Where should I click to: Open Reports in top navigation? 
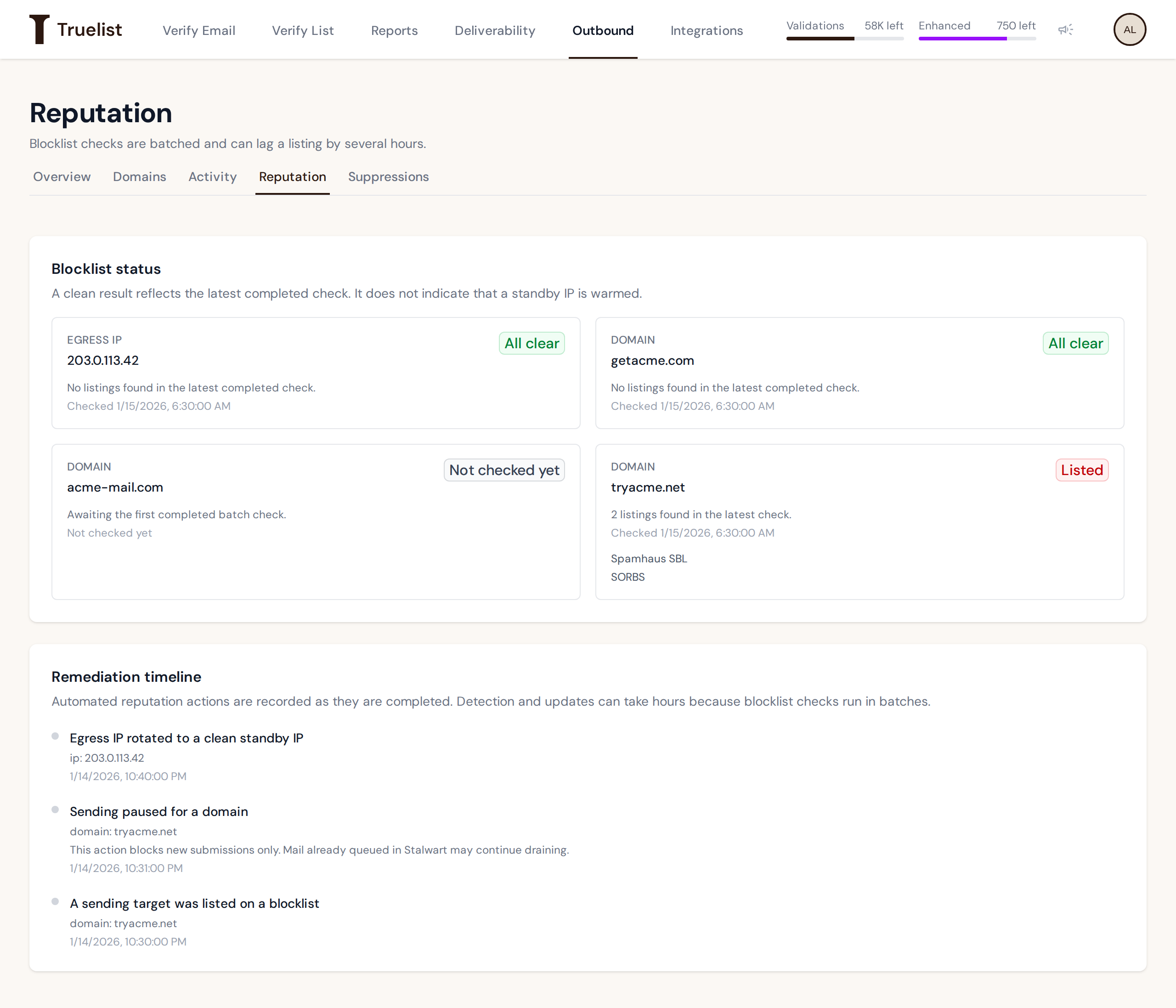[x=394, y=31]
